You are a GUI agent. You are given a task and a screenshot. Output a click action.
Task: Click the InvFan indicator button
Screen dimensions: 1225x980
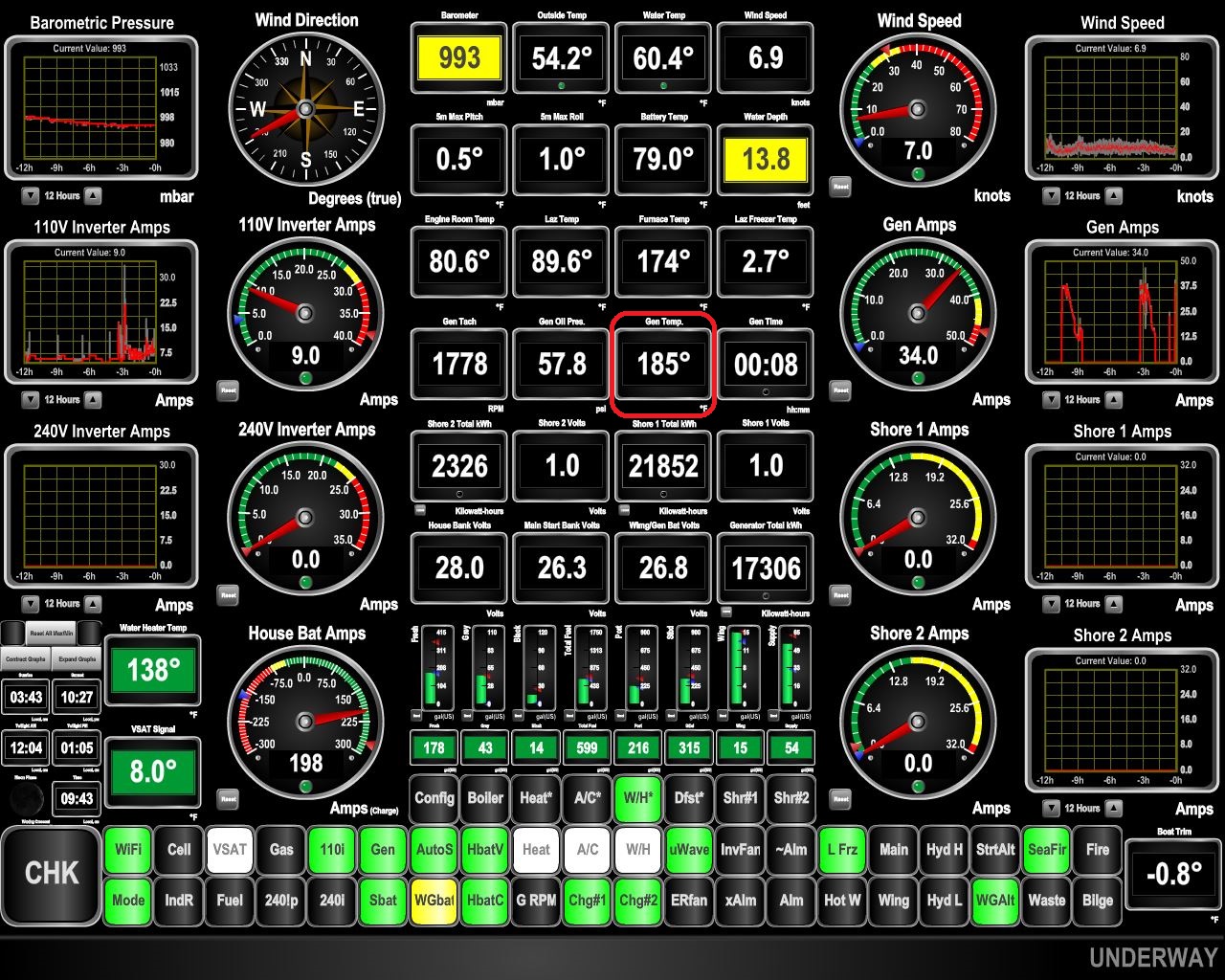(x=741, y=850)
